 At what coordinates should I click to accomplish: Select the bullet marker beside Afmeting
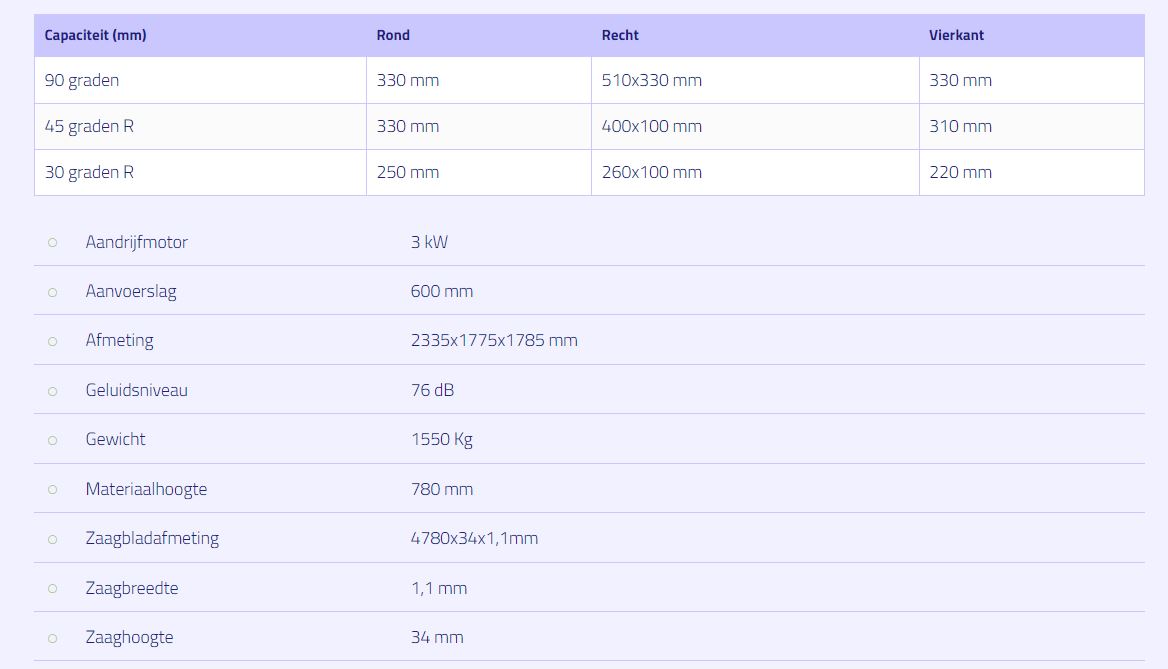[x=53, y=341]
